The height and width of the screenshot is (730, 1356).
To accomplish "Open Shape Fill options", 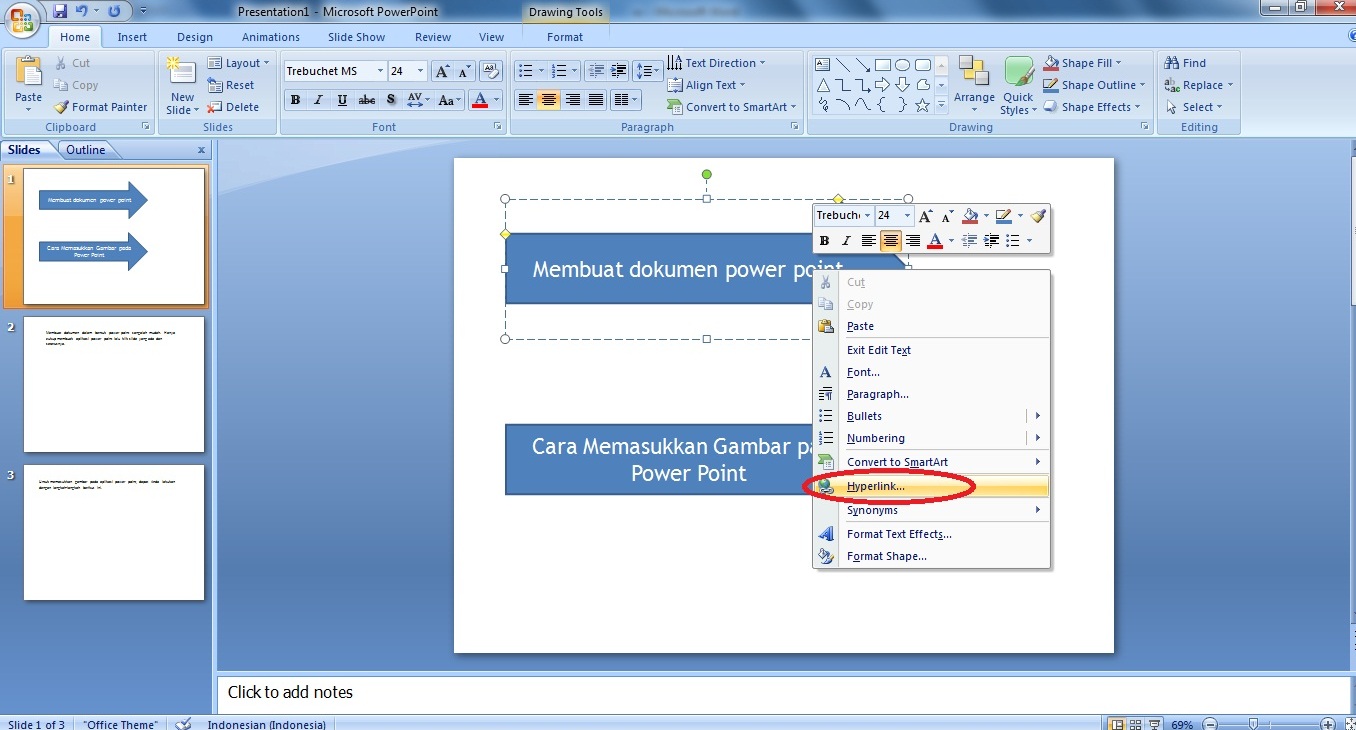I will 1083,63.
